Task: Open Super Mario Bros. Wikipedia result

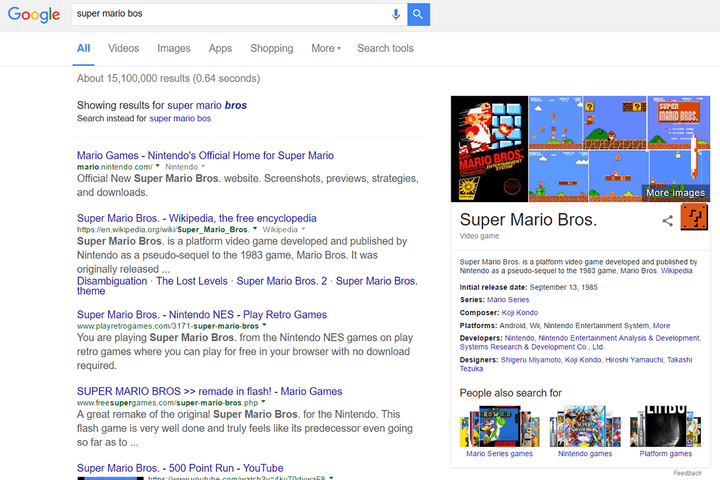Action: pyautogui.click(x=197, y=218)
